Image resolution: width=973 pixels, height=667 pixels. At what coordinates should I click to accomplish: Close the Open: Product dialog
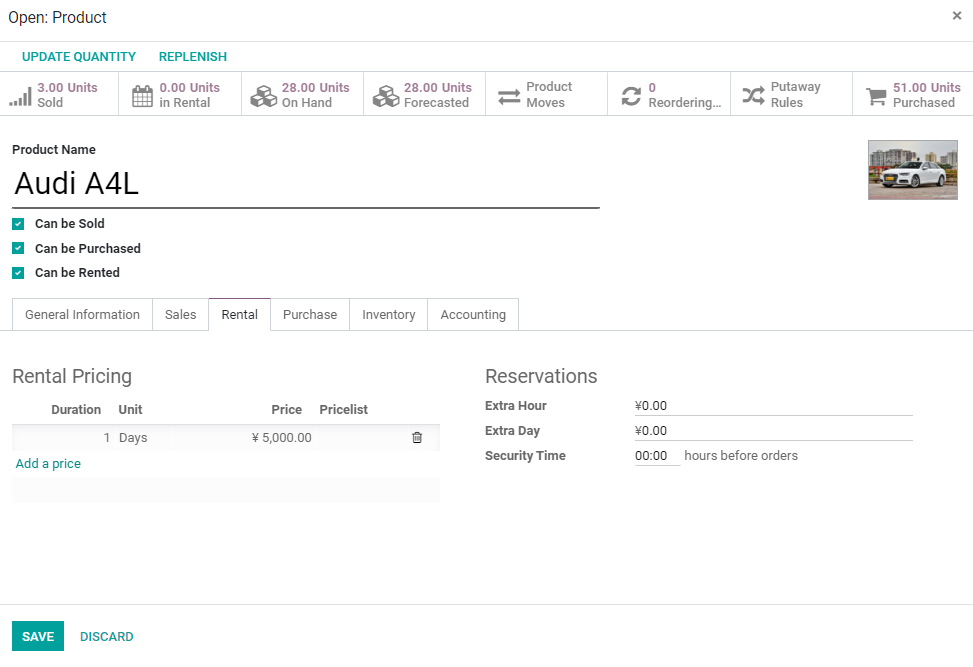pos(957,16)
